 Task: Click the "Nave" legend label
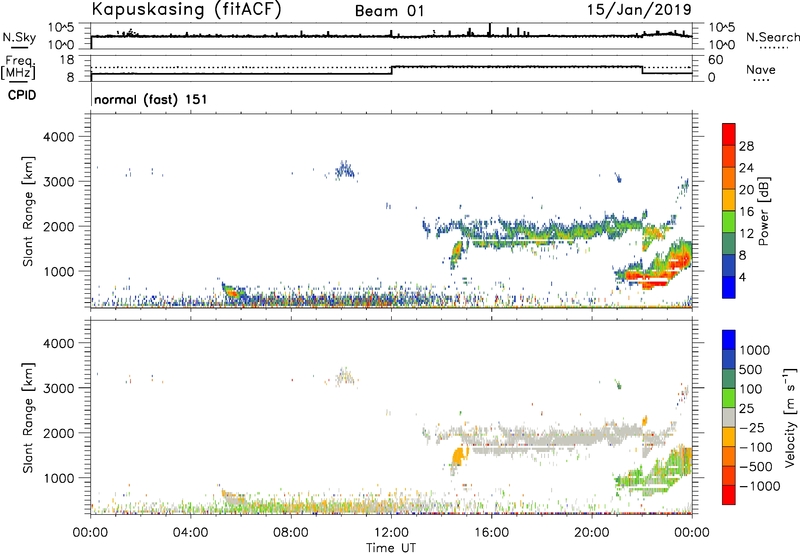761,69
